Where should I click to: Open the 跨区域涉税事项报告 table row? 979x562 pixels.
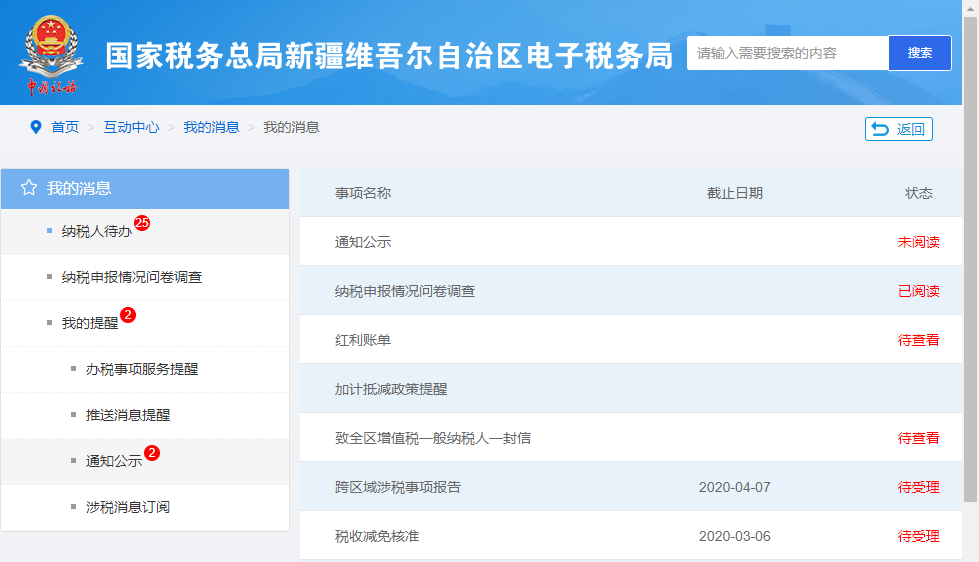(631, 487)
